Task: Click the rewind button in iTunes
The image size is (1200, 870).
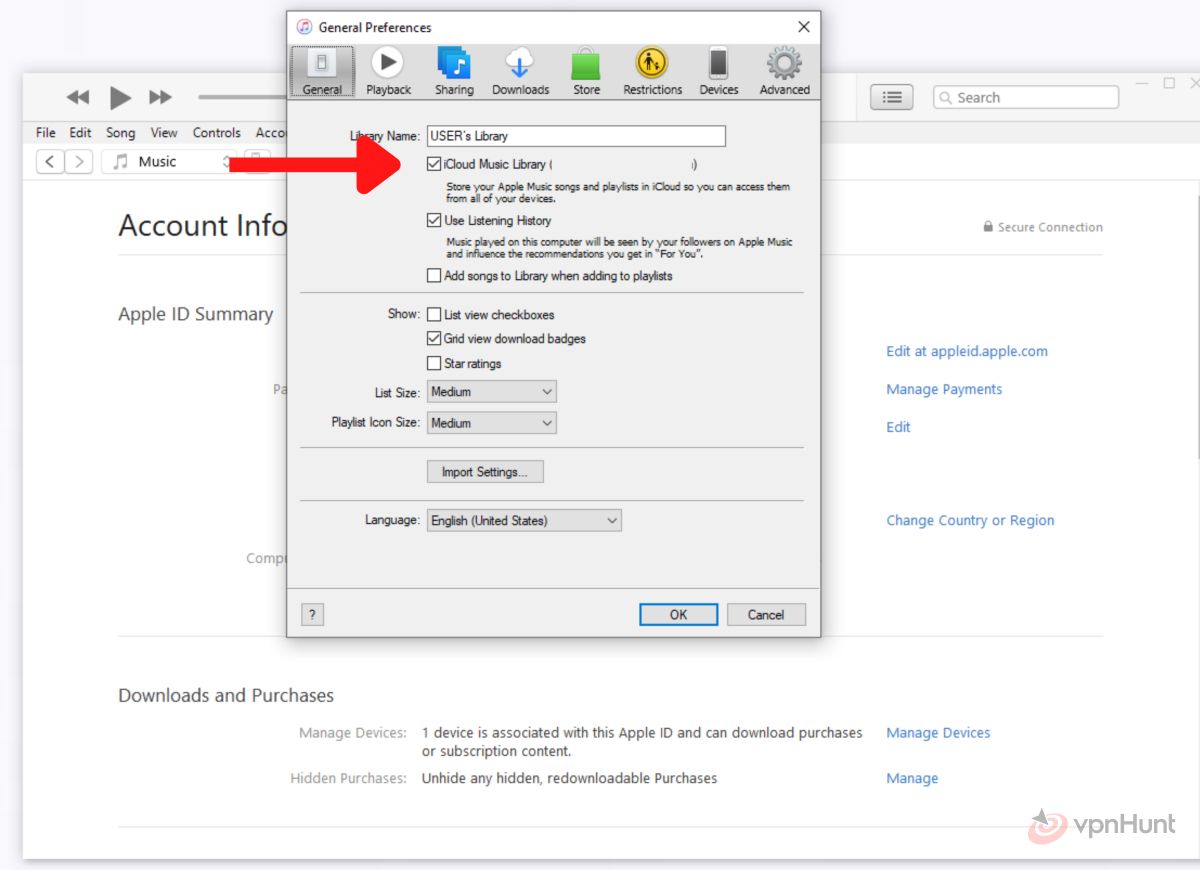Action: (78, 97)
